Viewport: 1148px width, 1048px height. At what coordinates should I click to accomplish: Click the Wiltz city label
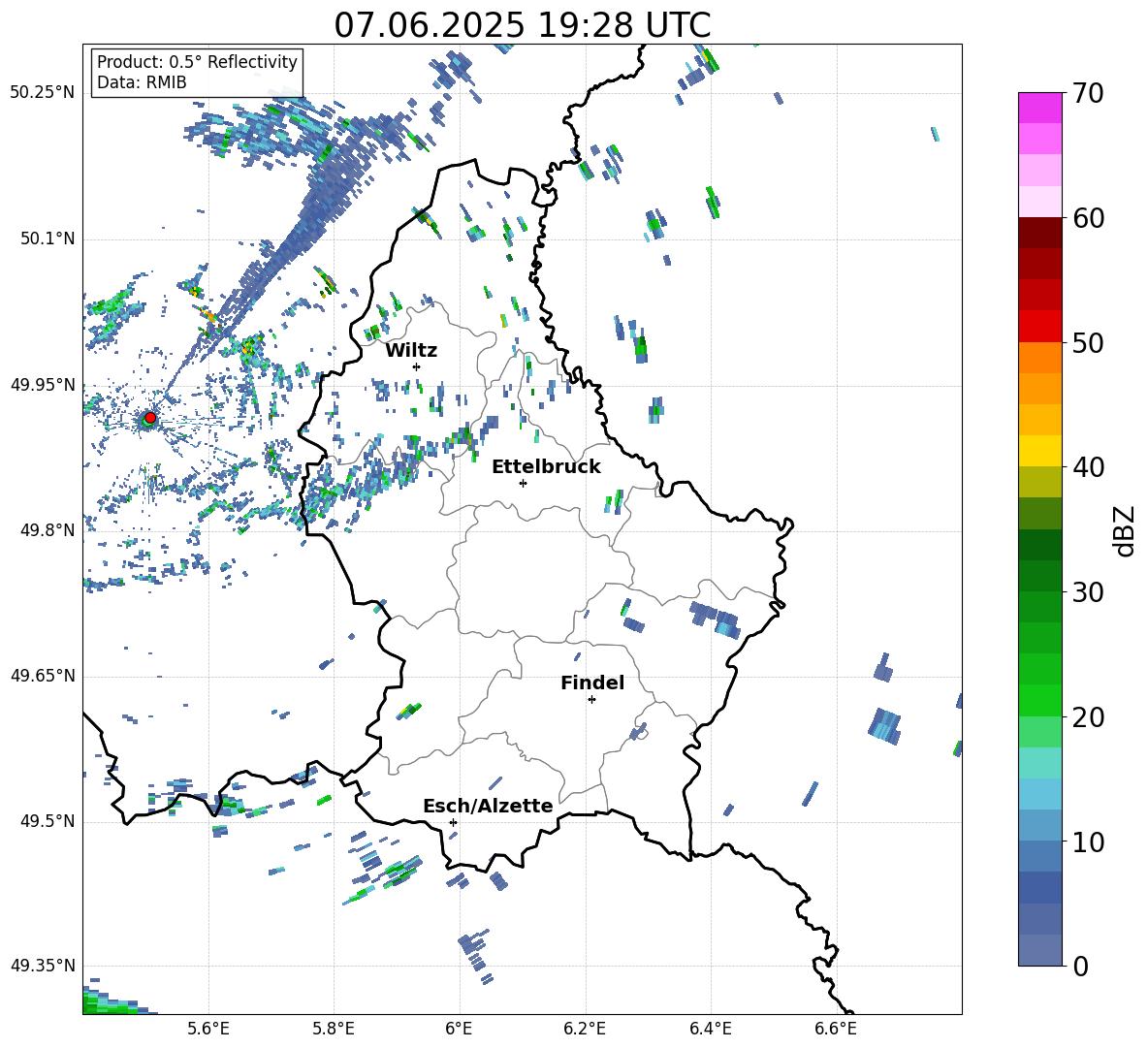click(x=411, y=351)
